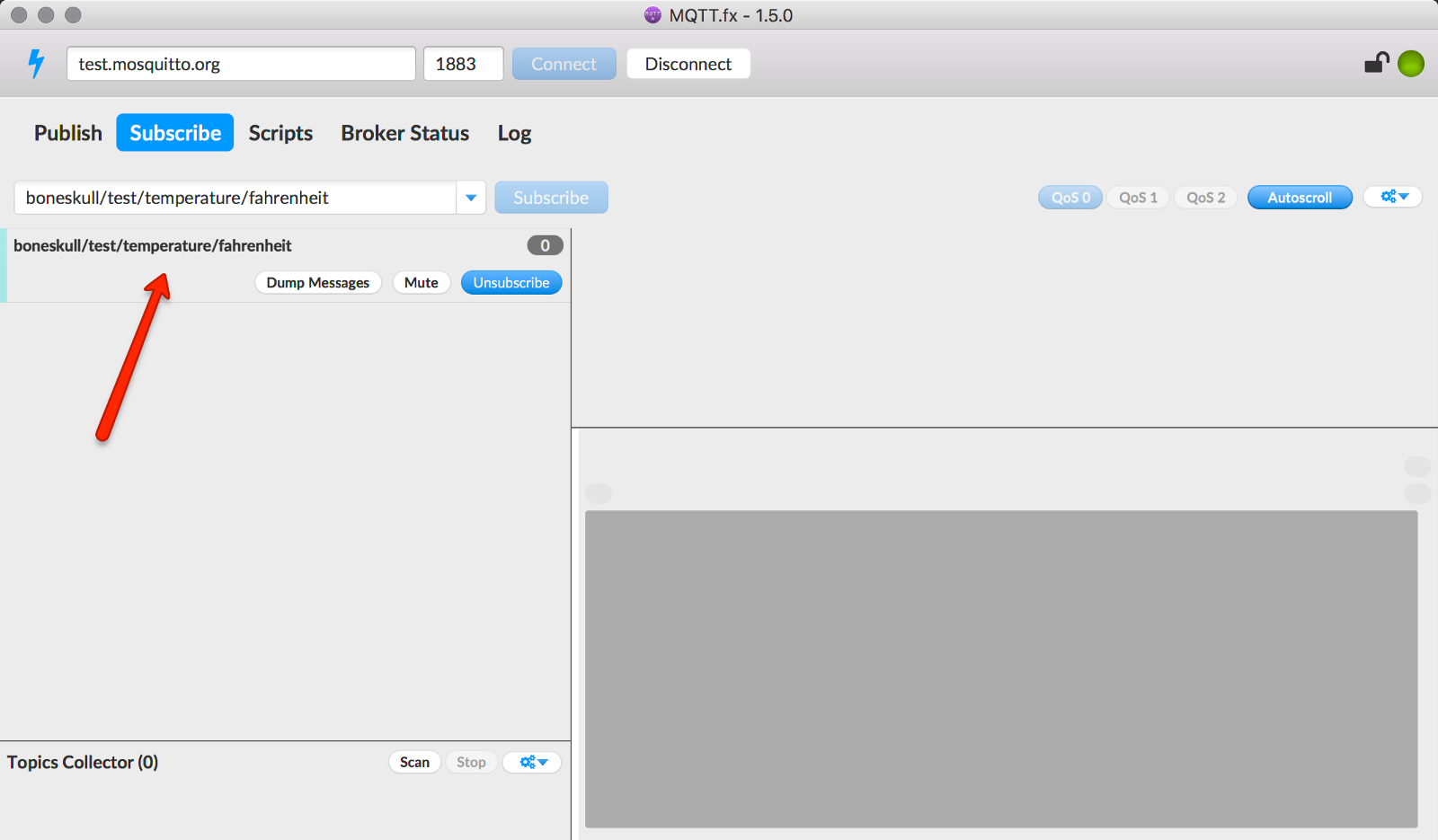Open the Log tab
The width and height of the screenshot is (1438, 840).
click(514, 133)
